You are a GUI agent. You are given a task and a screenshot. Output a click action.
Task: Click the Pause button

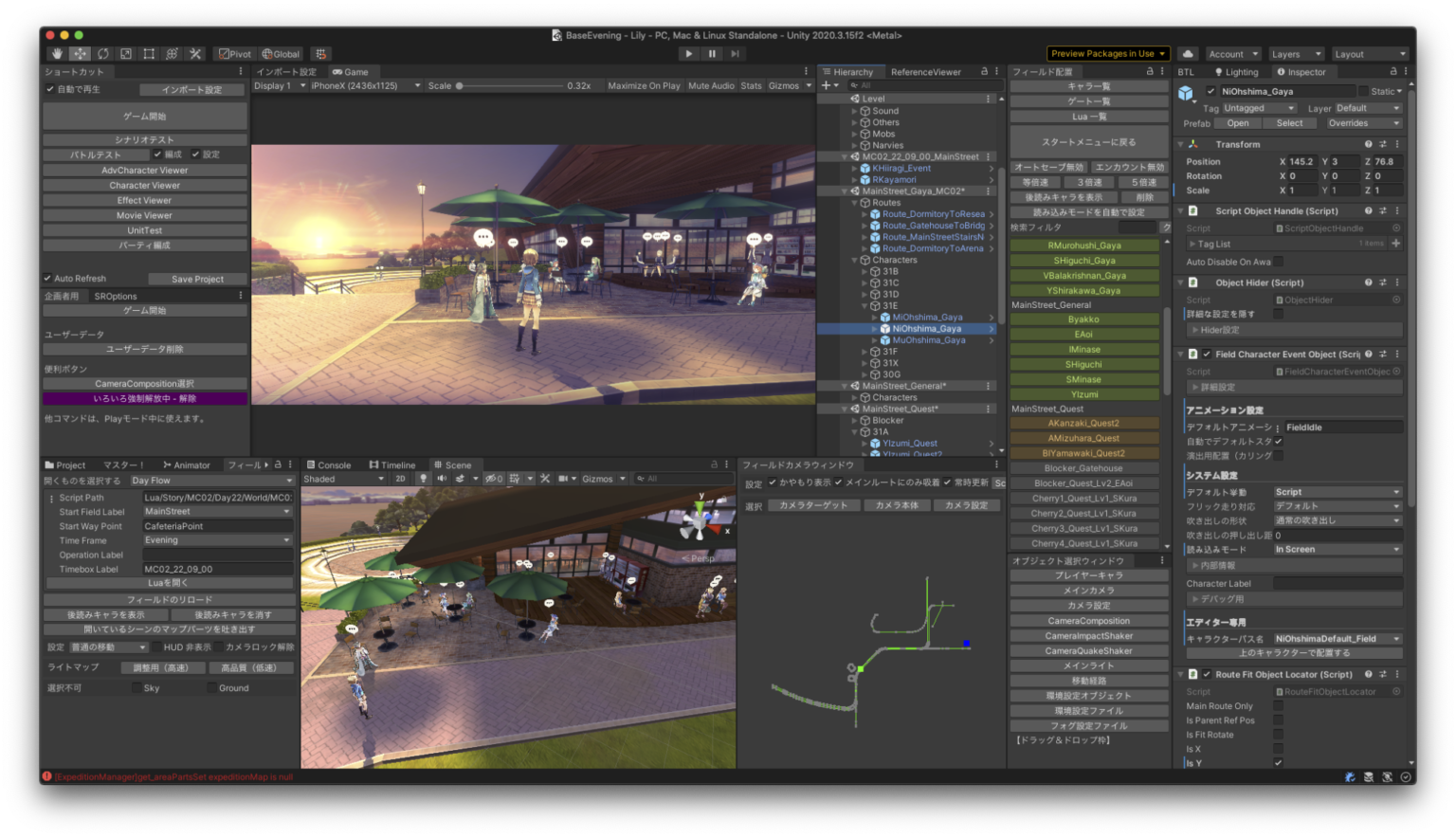[712, 53]
